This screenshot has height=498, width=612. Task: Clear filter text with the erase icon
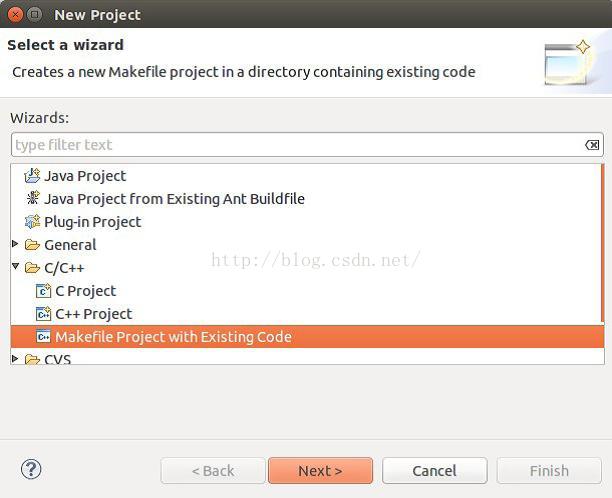coord(592,145)
